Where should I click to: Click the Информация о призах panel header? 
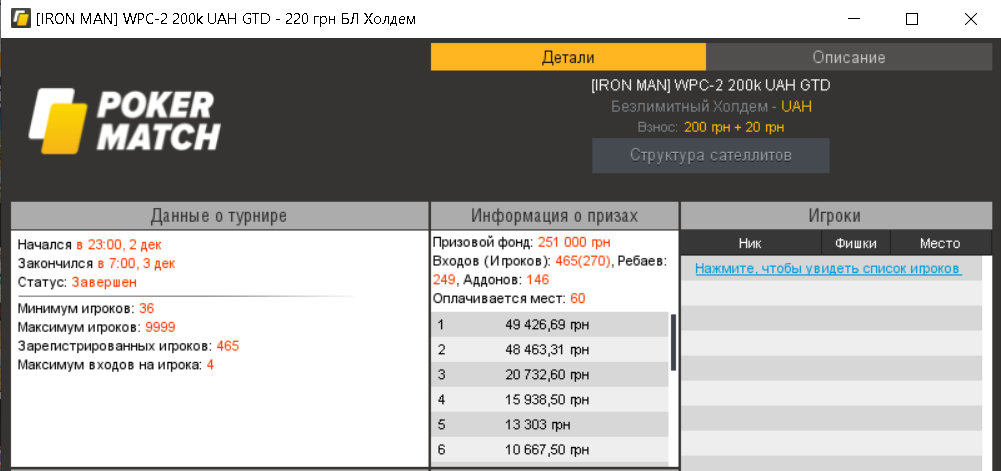point(554,215)
